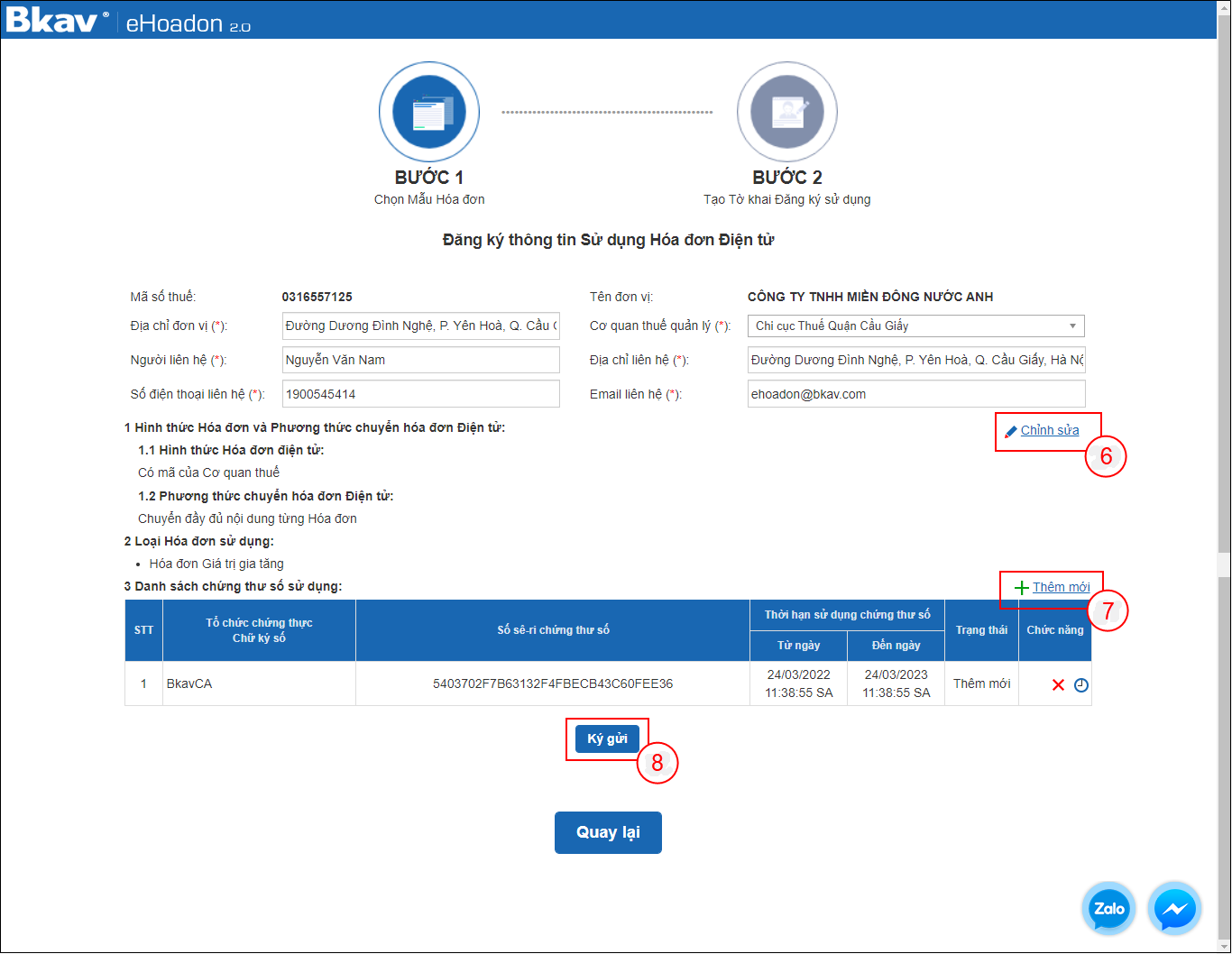The height and width of the screenshot is (954, 1232).
Task: Click the Email liên hệ field
Action: click(915, 394)
